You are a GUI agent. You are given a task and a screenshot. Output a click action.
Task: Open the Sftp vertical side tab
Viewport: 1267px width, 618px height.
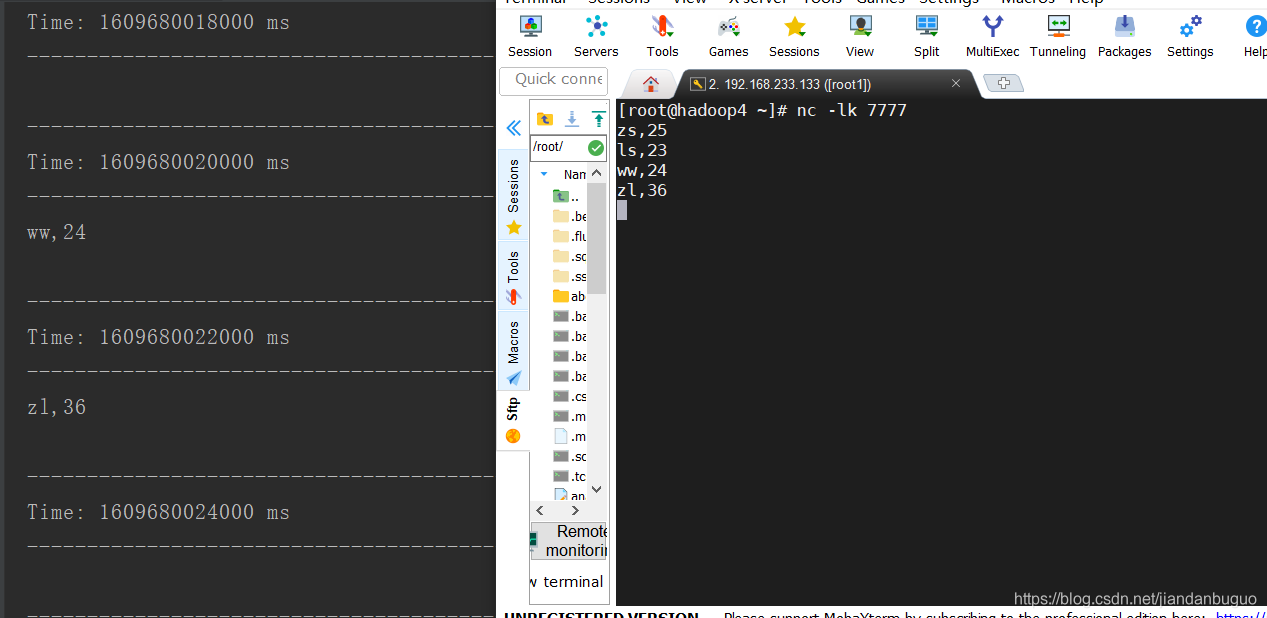(x=514, y=420)
